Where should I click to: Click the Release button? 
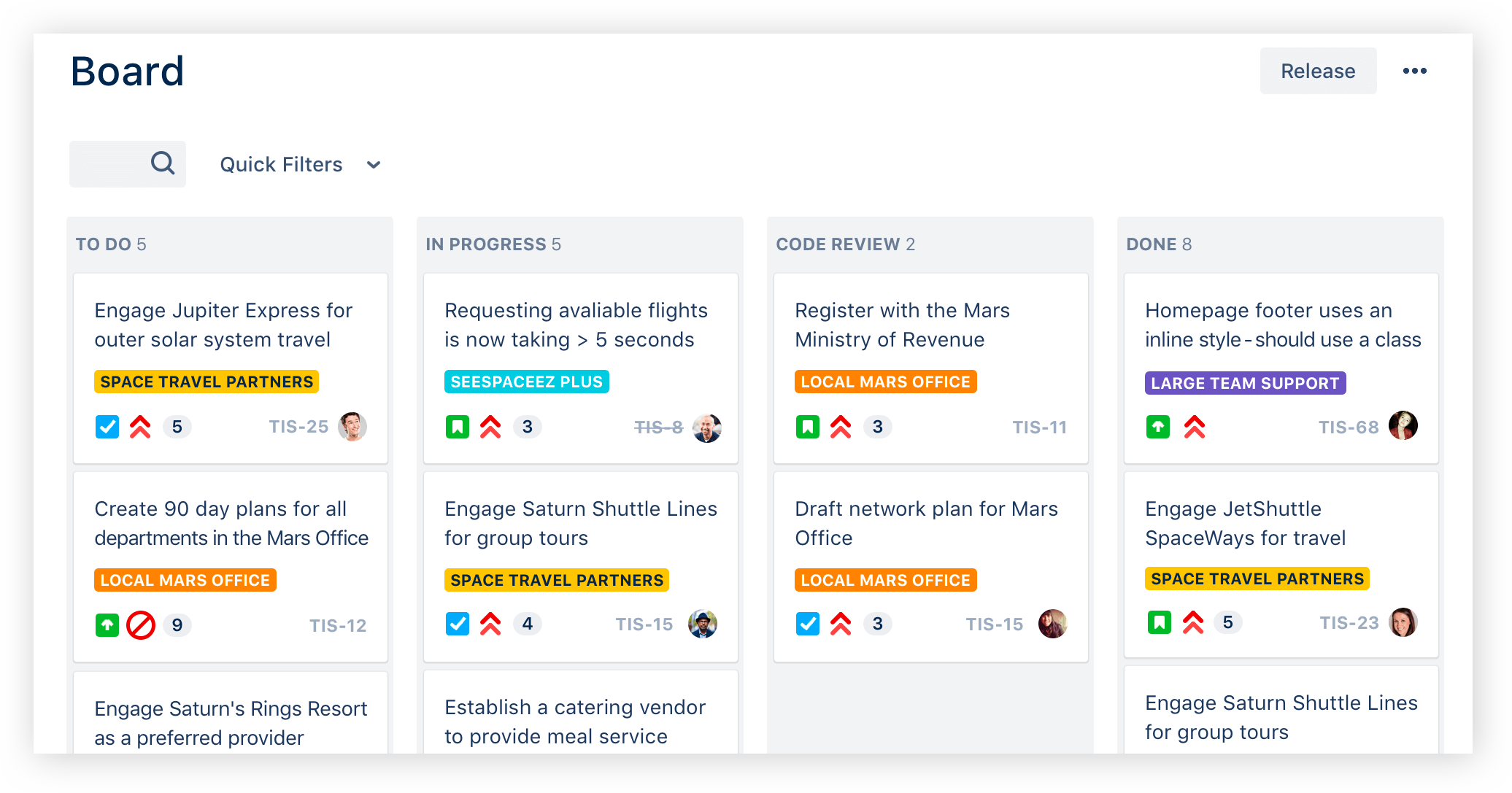1318,71
